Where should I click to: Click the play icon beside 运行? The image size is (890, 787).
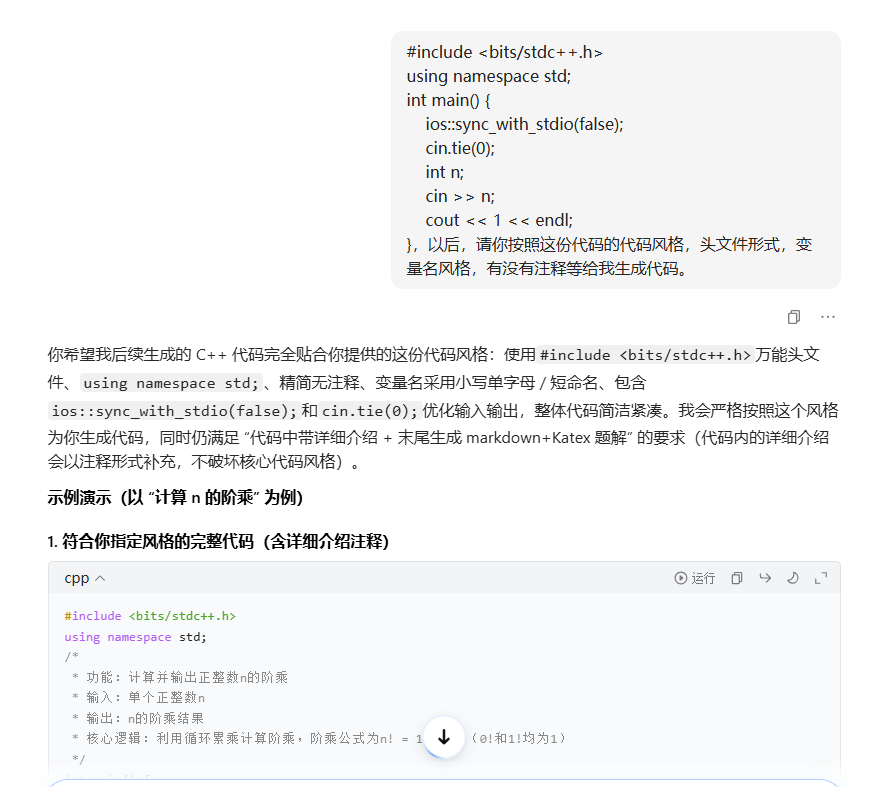click(x=681, y=578)
